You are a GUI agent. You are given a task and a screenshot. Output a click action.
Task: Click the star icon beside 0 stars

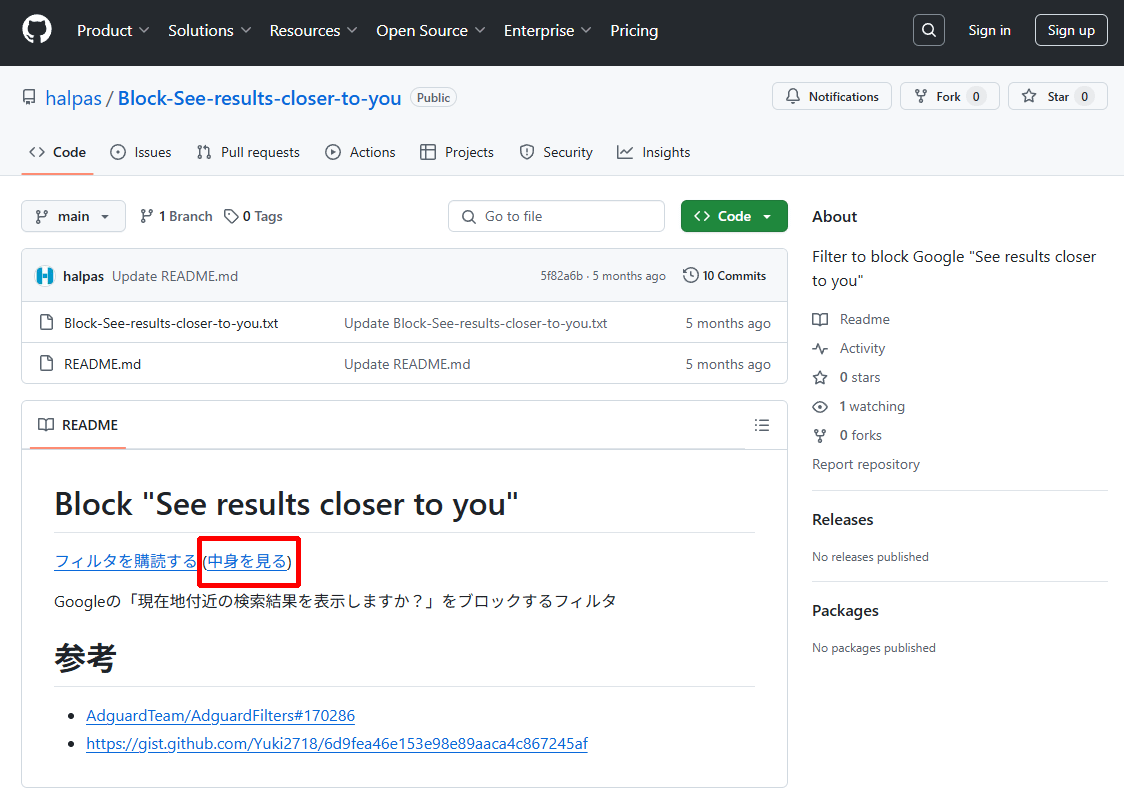point(820,377)
